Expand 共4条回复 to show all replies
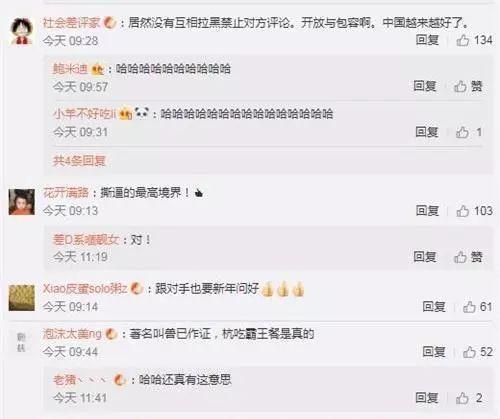500x419 pixels. pyautogui.click(x=79, y=161)
